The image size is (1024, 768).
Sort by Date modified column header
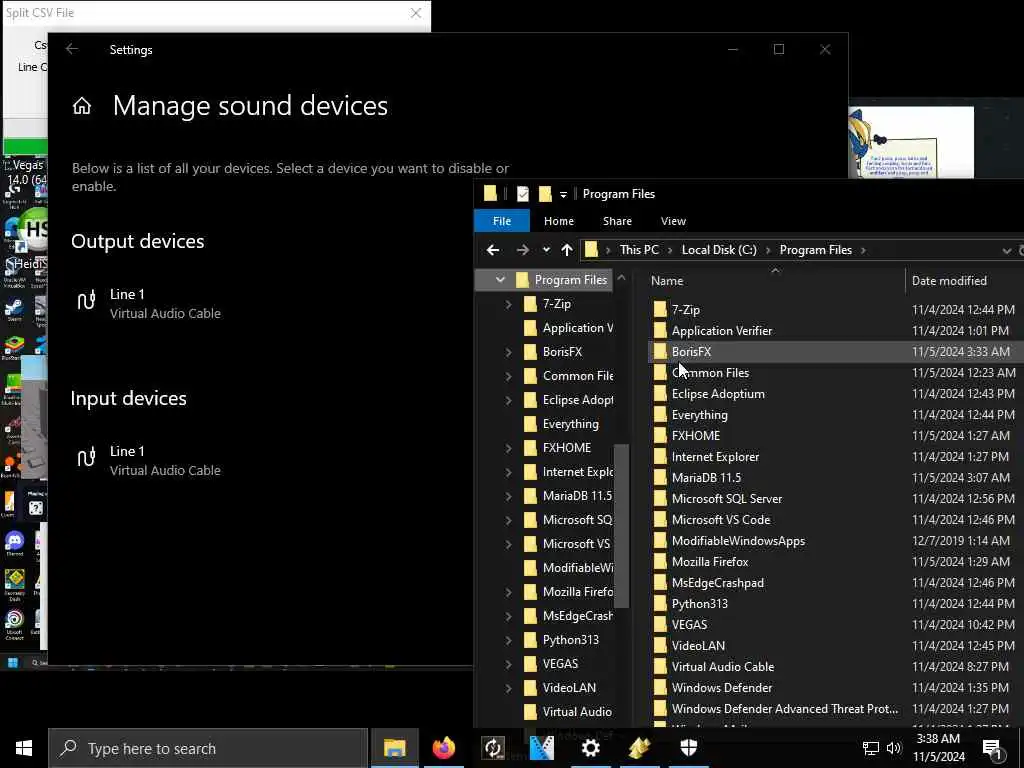[x=949, y=281]
